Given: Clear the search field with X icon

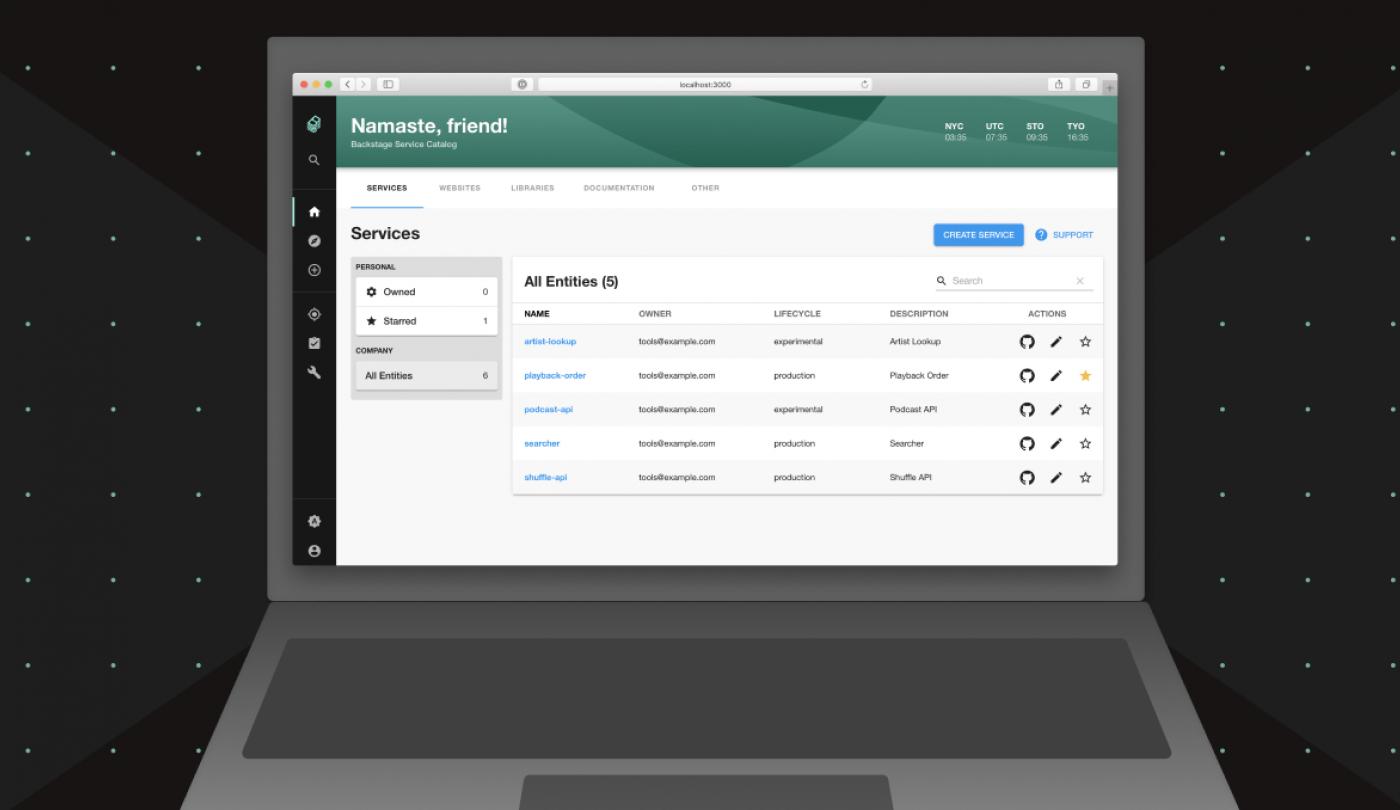Looking at the screenshot, I should 1080,281.
